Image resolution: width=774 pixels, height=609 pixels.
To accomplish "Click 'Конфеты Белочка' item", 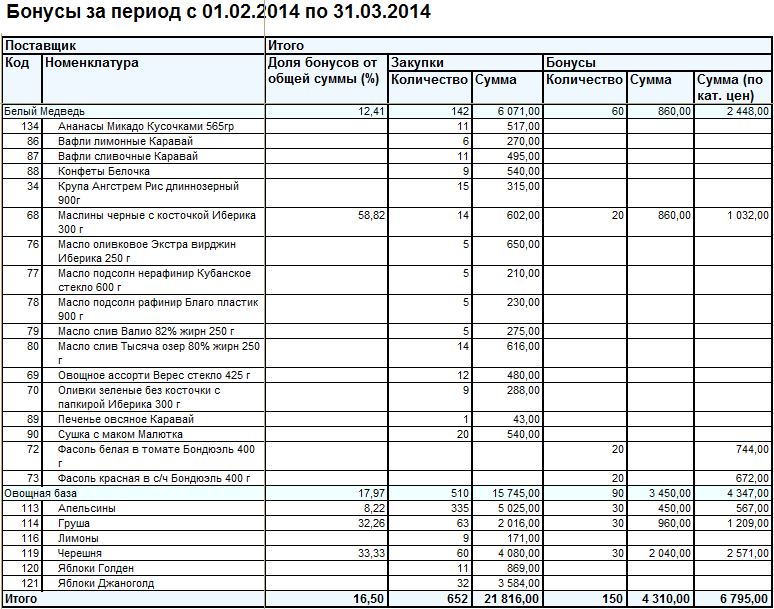I will pos(104,171).
